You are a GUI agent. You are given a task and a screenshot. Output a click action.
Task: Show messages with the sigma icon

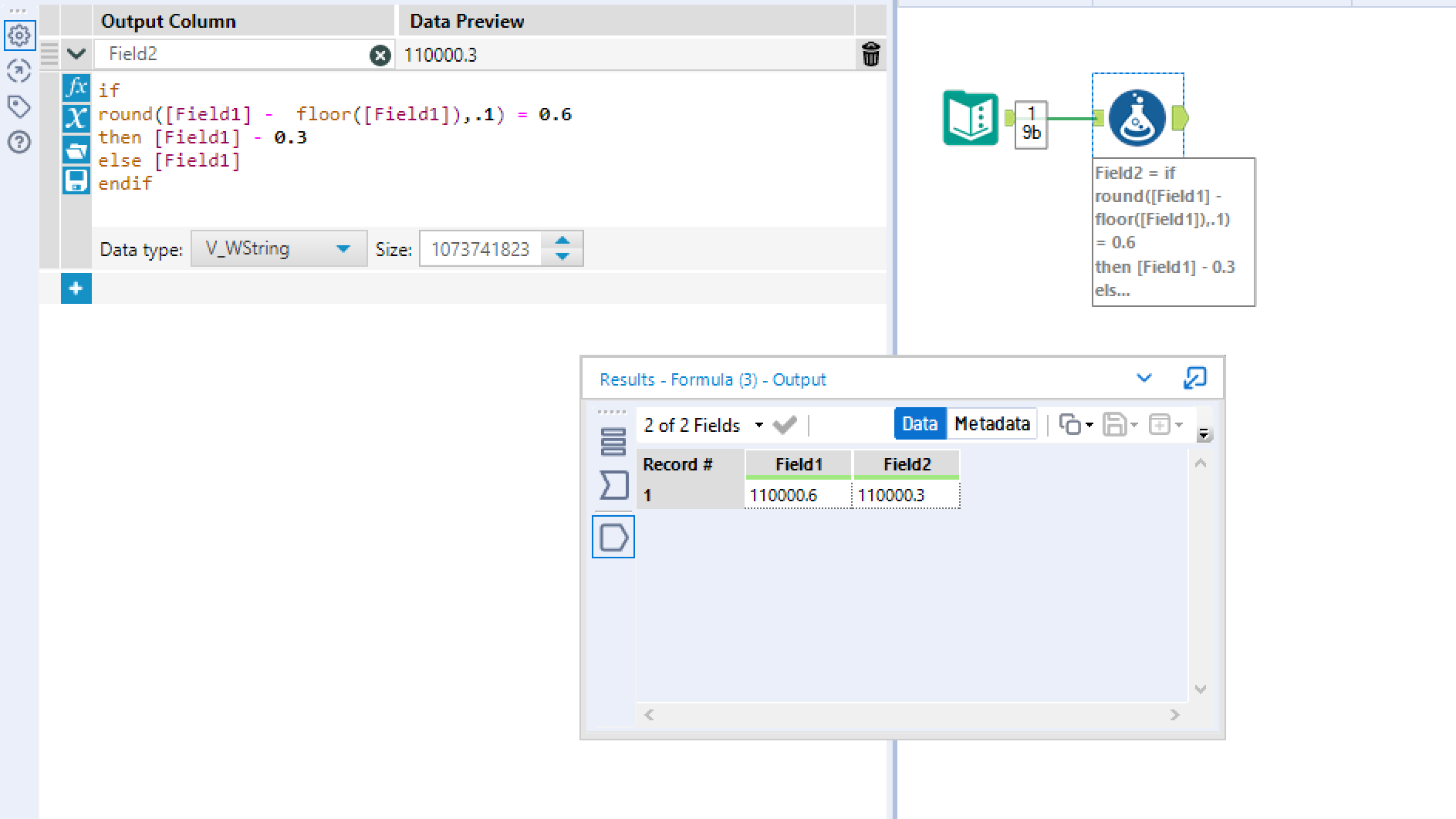click(x=613, y=485)
